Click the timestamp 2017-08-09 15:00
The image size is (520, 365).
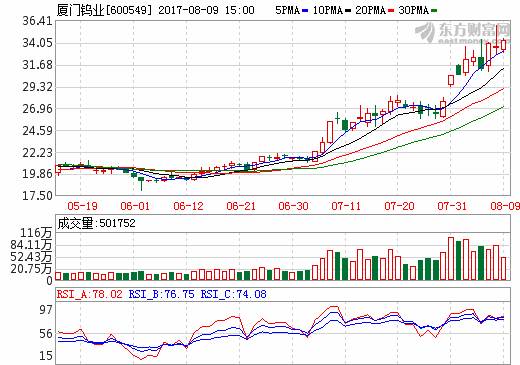tap(206, 10)
